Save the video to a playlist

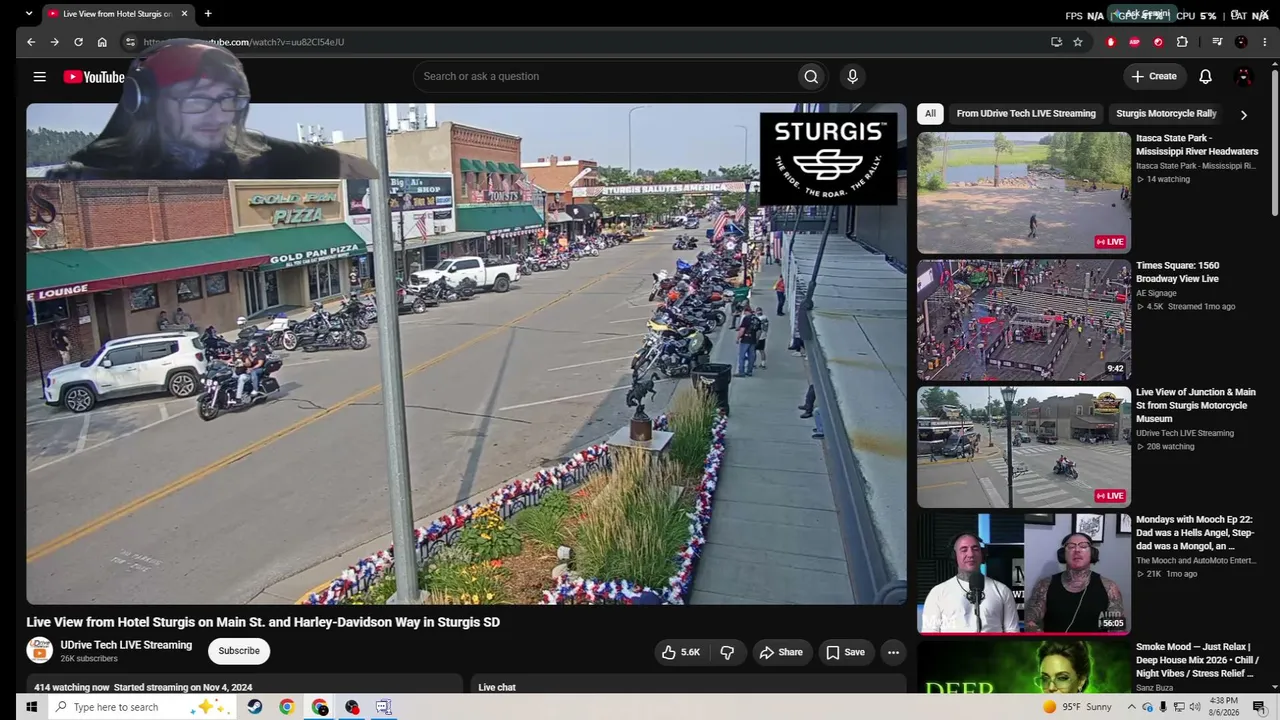(845, 652)
